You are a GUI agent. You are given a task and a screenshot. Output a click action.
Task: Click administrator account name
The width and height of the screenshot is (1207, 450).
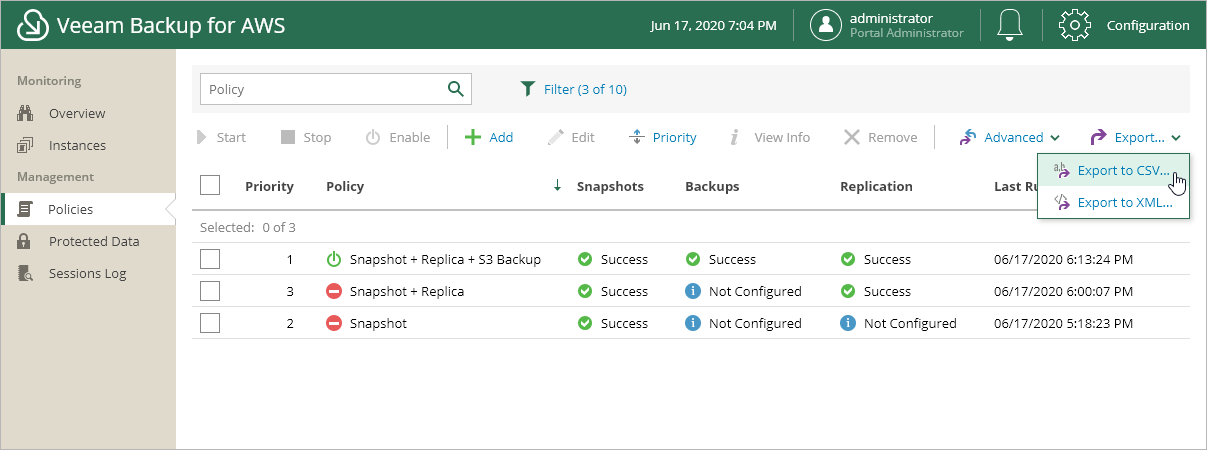pos(891,18)
